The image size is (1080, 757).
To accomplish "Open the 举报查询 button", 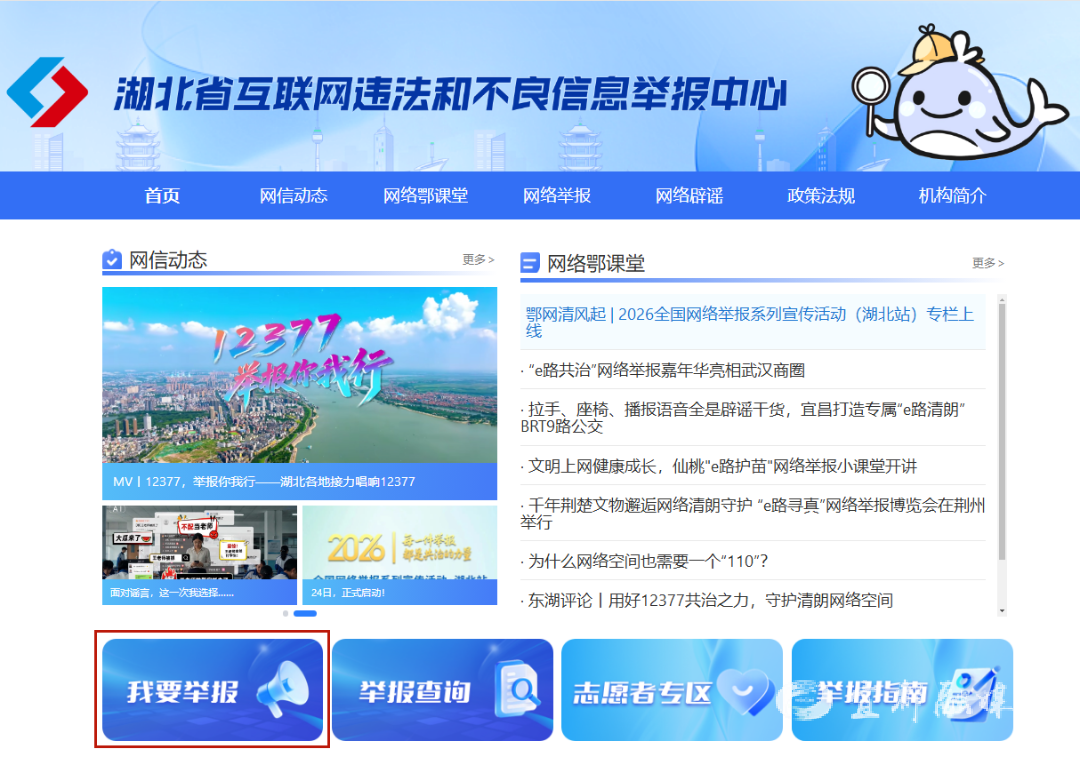I will [442, 689].
